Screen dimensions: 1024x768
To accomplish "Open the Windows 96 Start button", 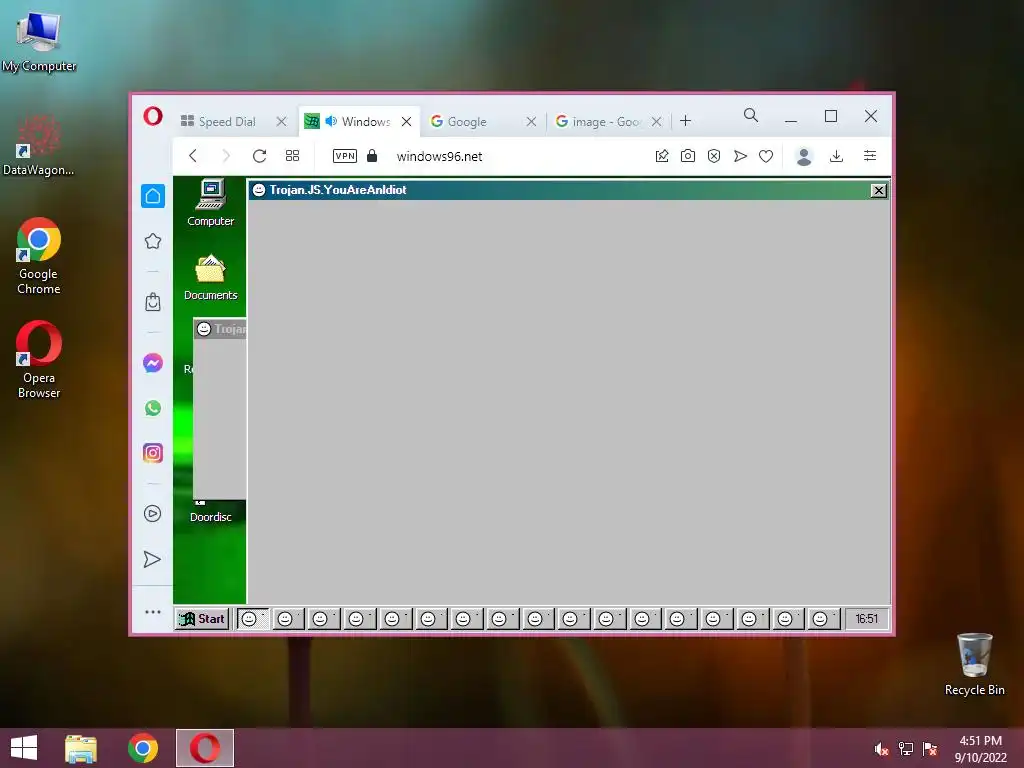I will coord(202,618).
